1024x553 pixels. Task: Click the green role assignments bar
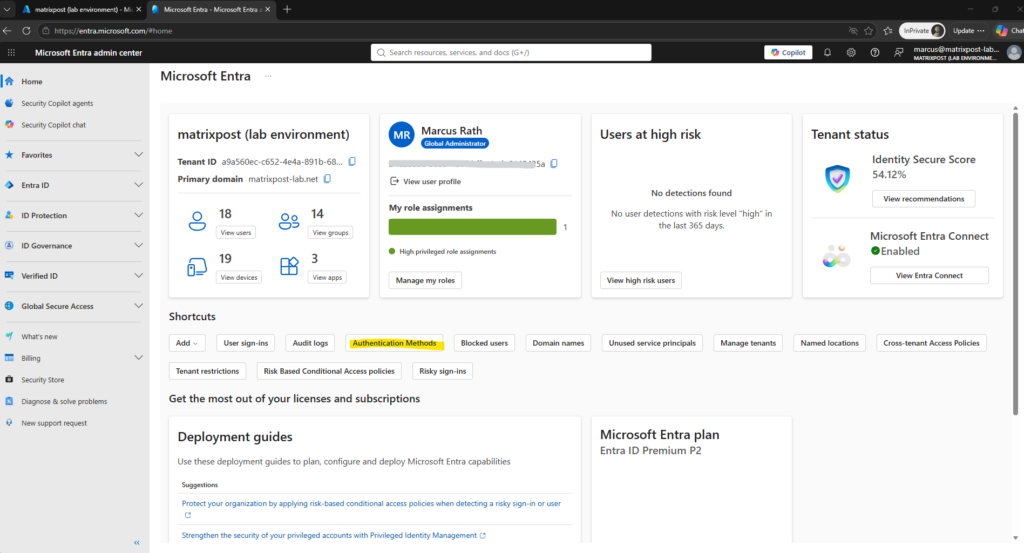coord(472,227)
